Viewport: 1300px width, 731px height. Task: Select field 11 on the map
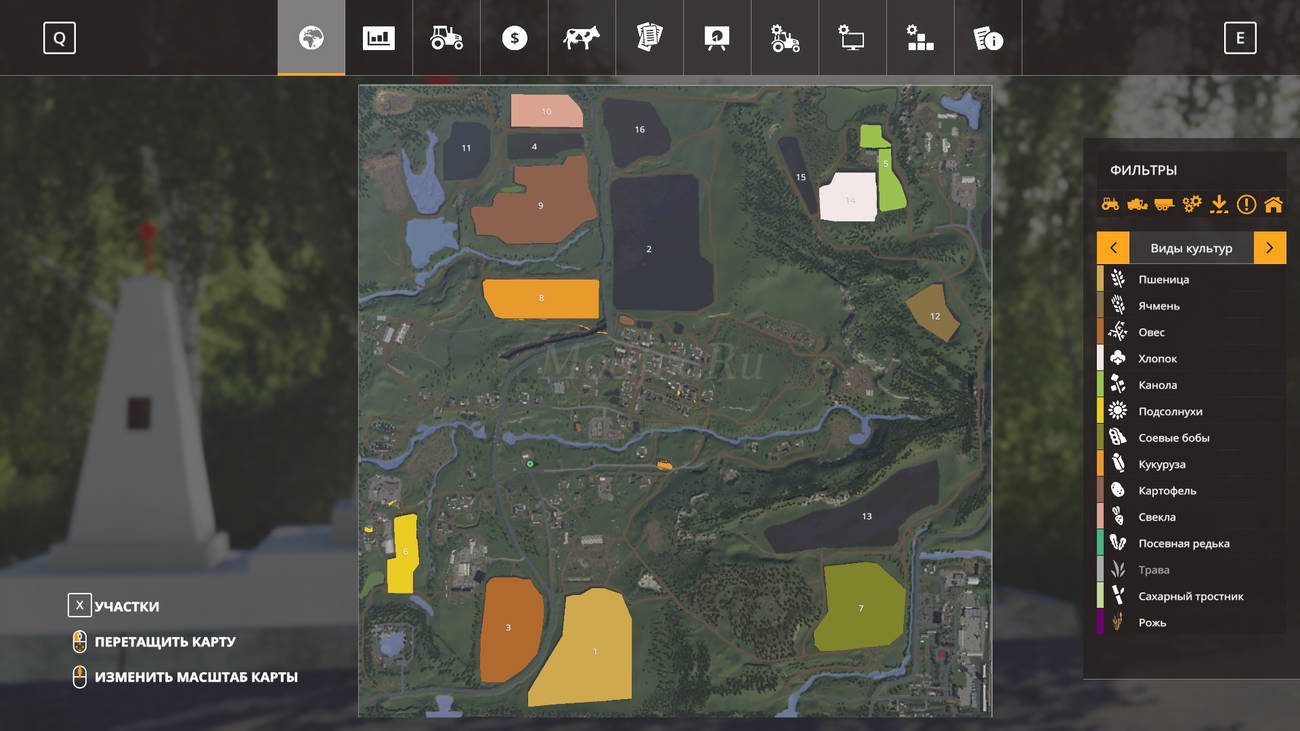point(466,150)
